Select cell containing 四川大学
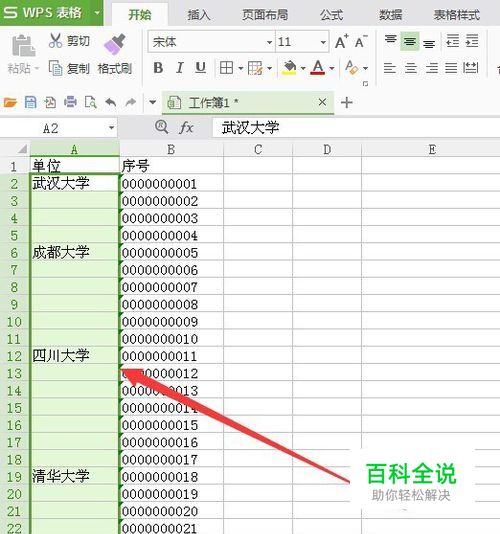This screenshot has height=534, width=500. (75, 356)
